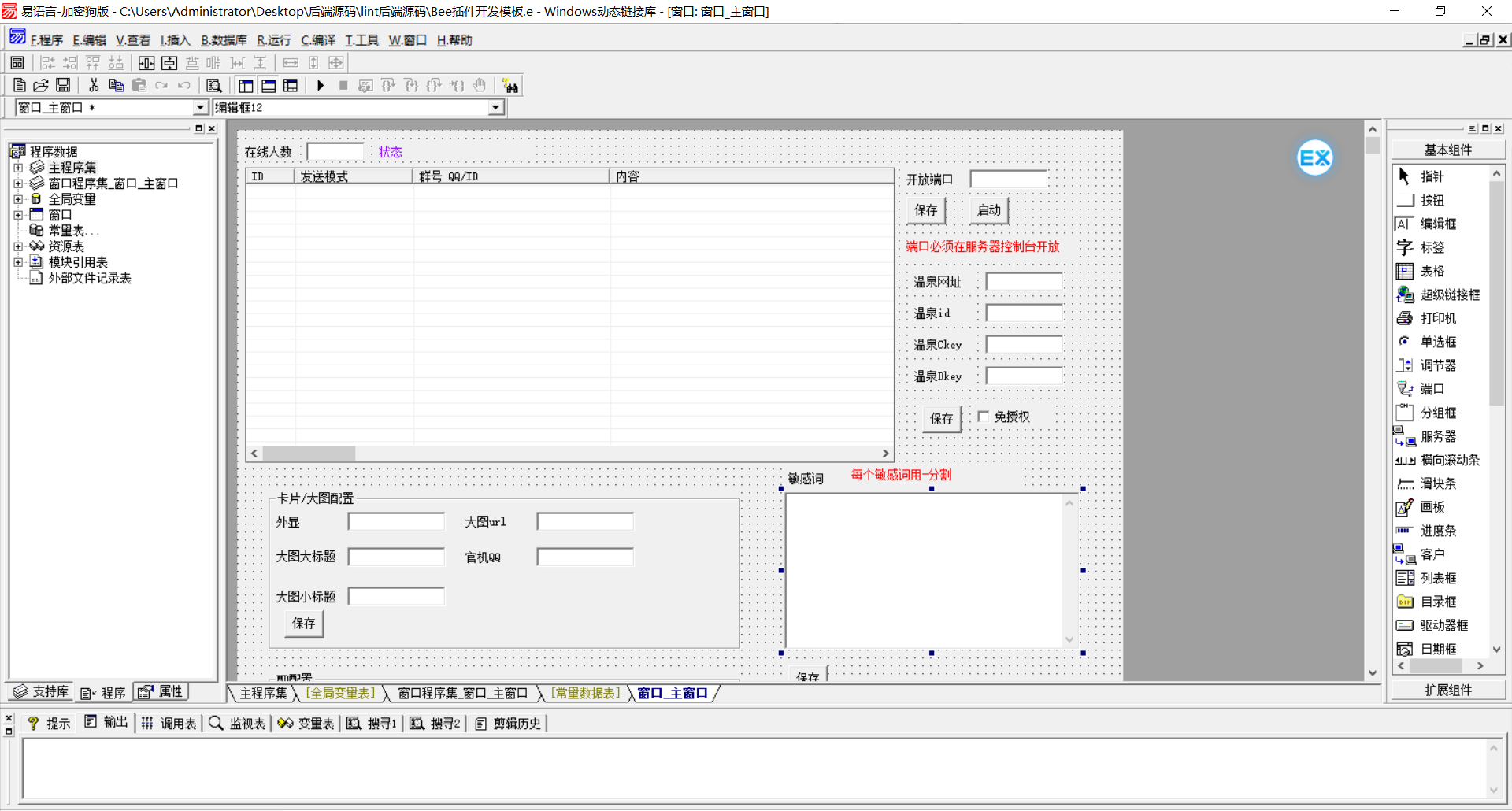Viewport: 1512px width, 811px height.
Task: Switch to the [全局变量表] tab
Action: 341,693
